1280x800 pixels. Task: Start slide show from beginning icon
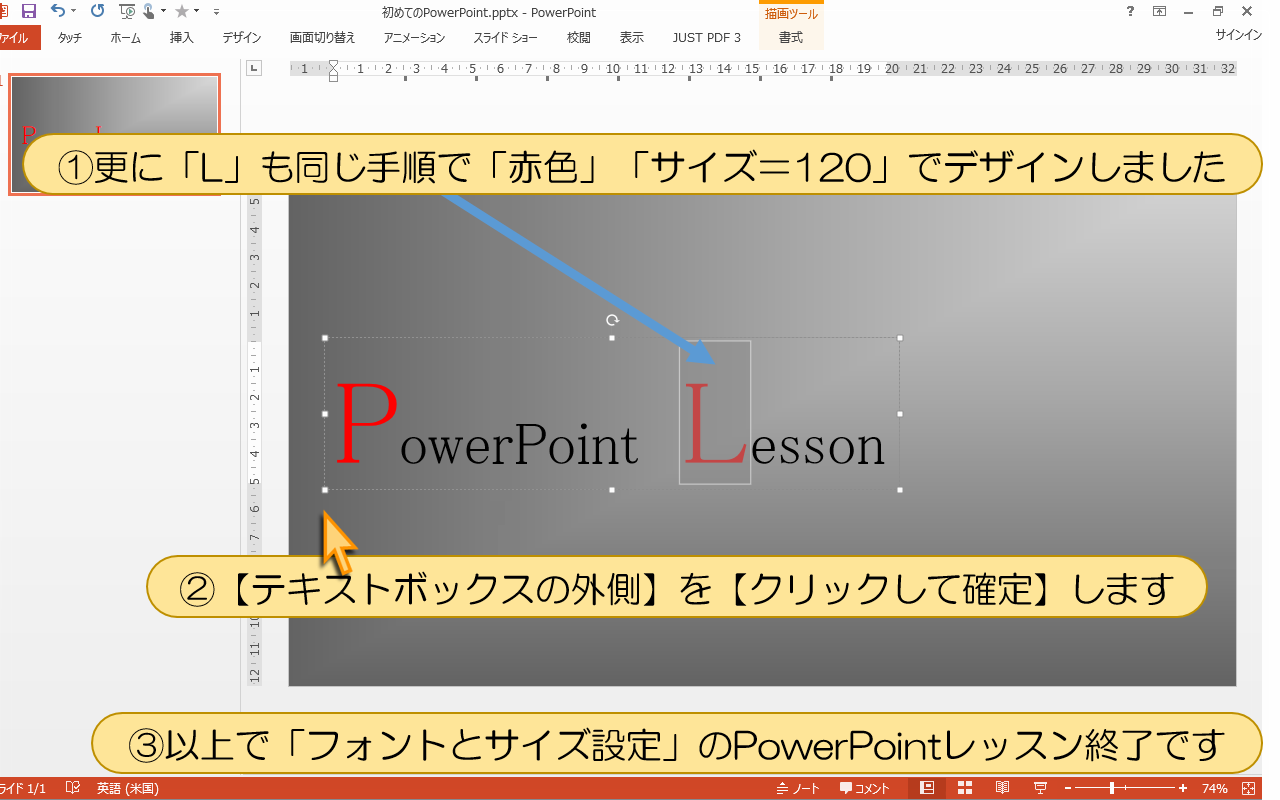pyautogui.click(x=127, y=12)
